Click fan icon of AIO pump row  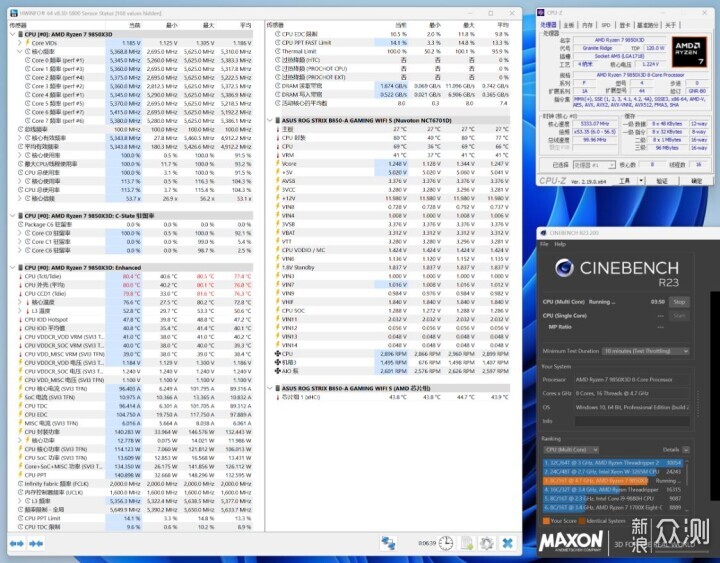pyautogui.click(x=277, y=371)
